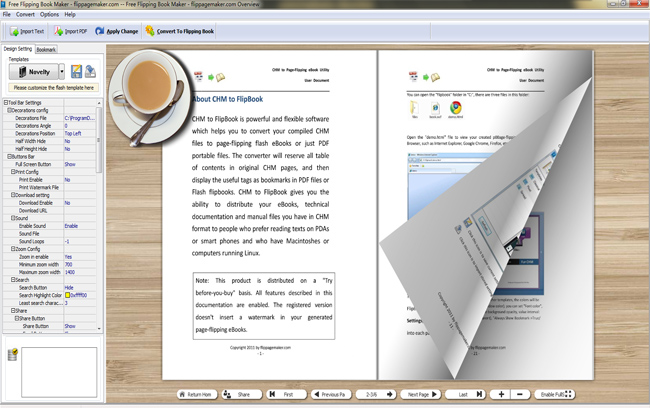Click Enable FullScreen button
The width and height of the screenshot is (650, 408).
(x=555, y=394)
